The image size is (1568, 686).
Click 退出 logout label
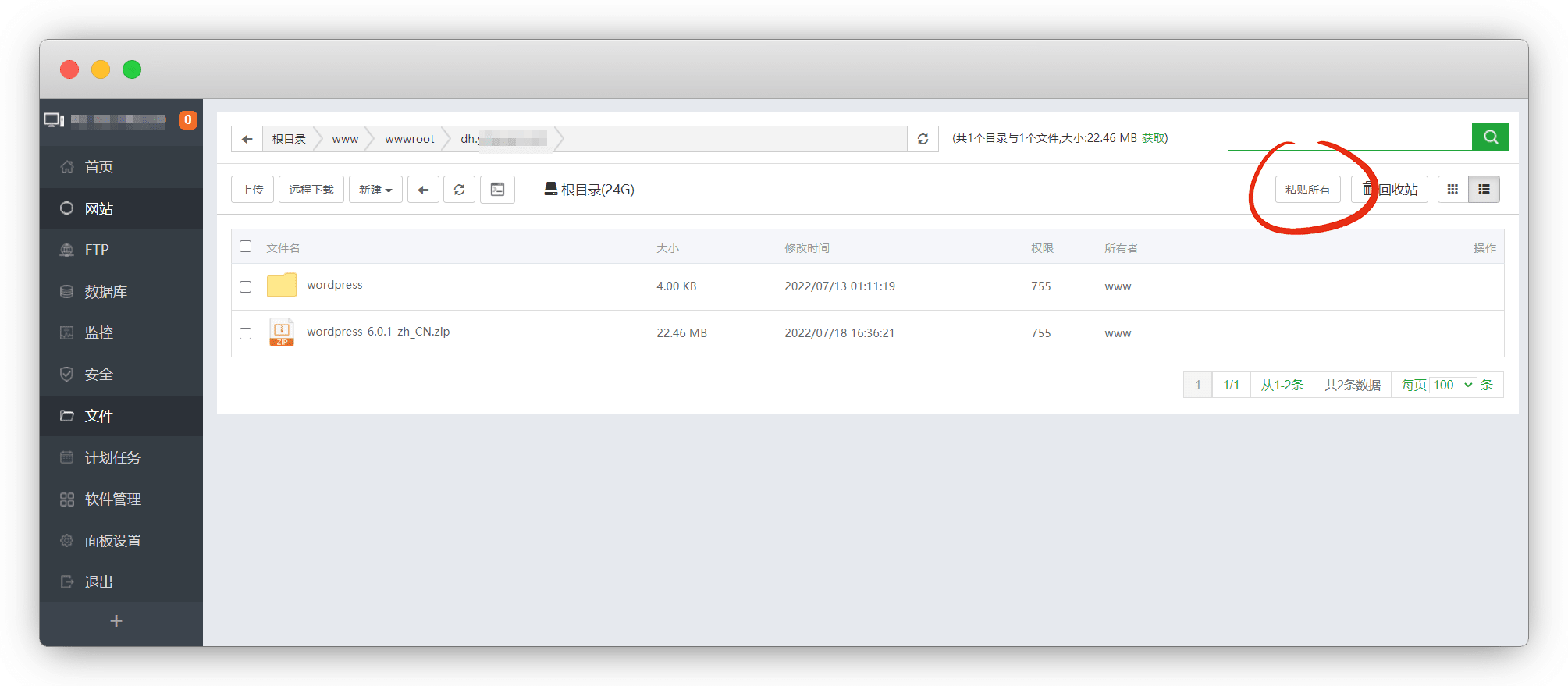(x=98, y=582)
